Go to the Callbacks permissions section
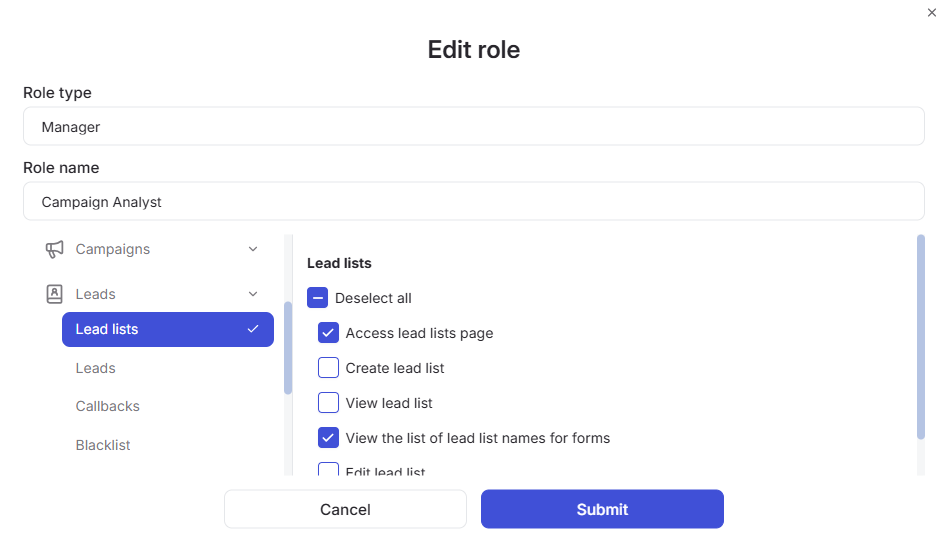This screenshot has width=945, height=543. (107, 406)
